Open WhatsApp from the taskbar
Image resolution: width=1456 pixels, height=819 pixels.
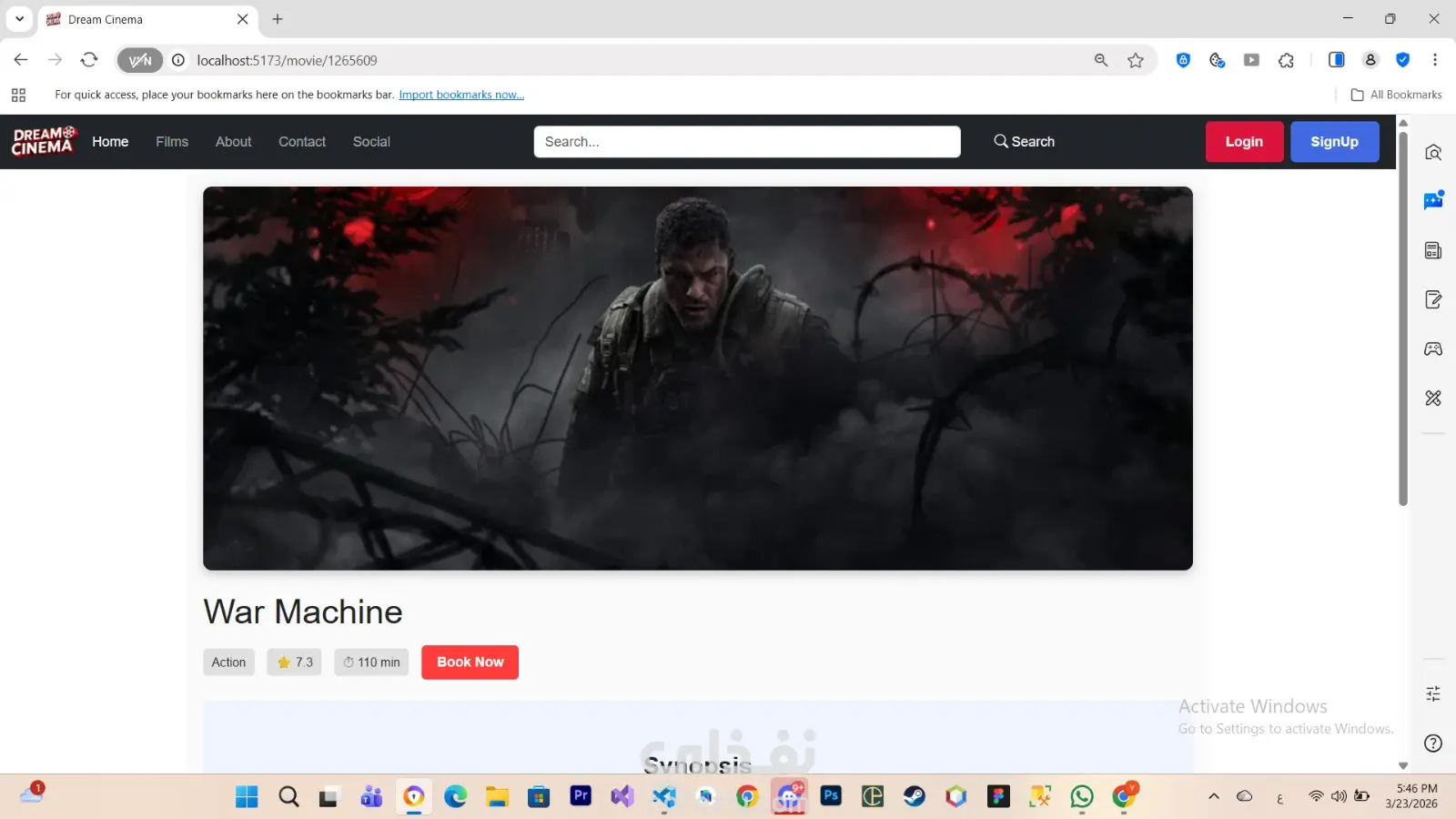tap(1082, 797)
